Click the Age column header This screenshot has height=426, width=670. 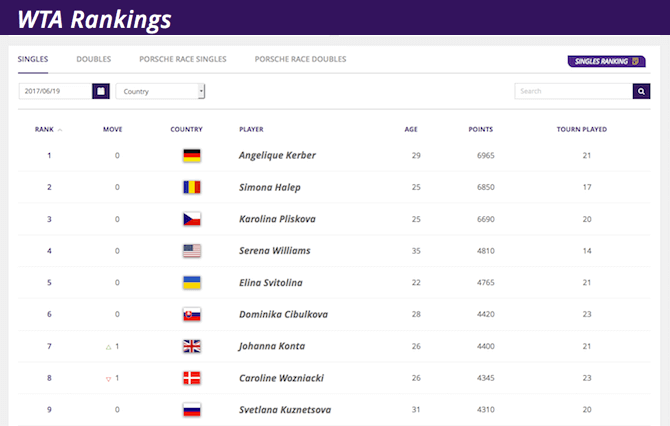(x=411, y=129)
